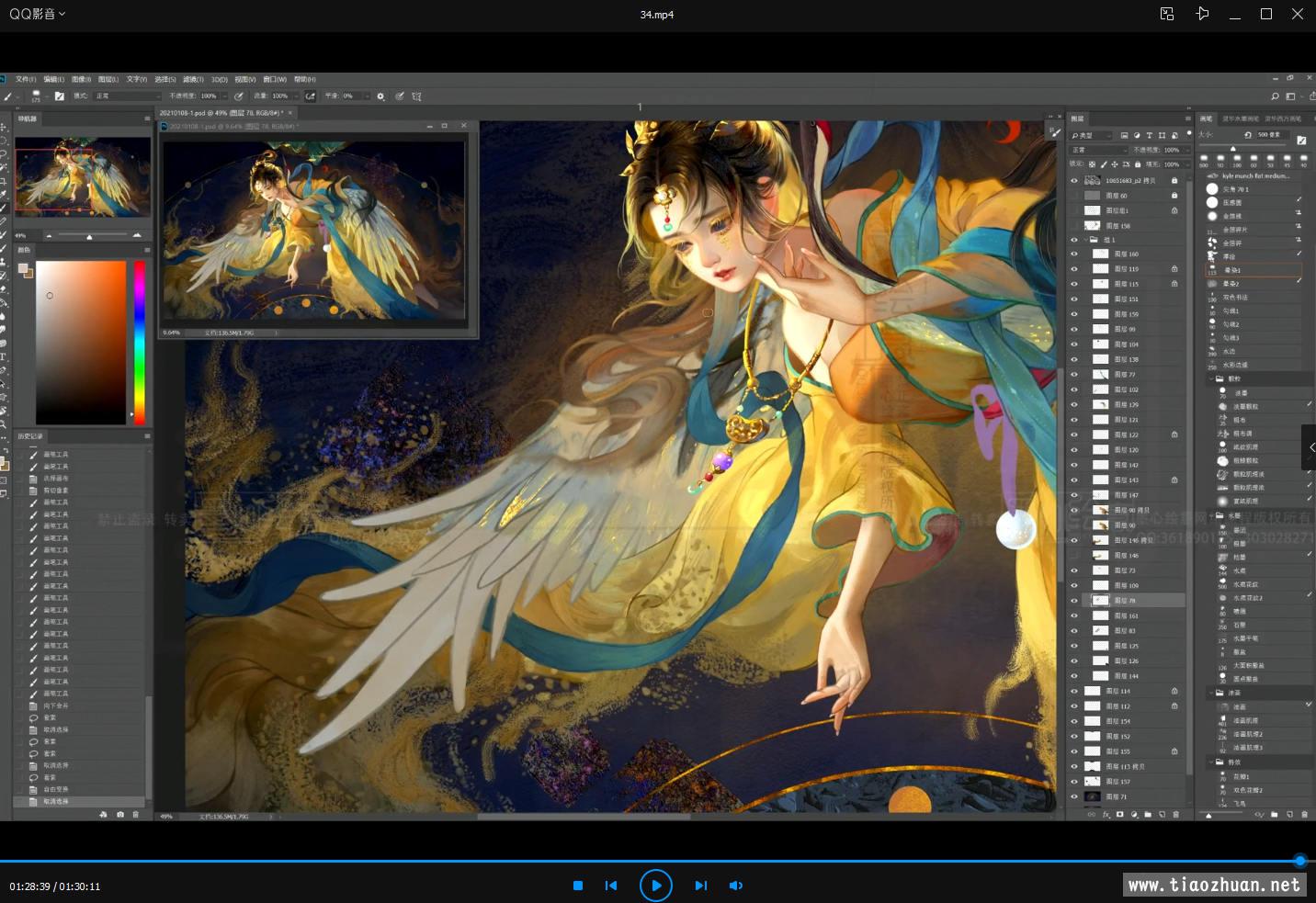1316x903 pixels.
Task: Mute the player volume speaker icon
Action: [735, 886]
